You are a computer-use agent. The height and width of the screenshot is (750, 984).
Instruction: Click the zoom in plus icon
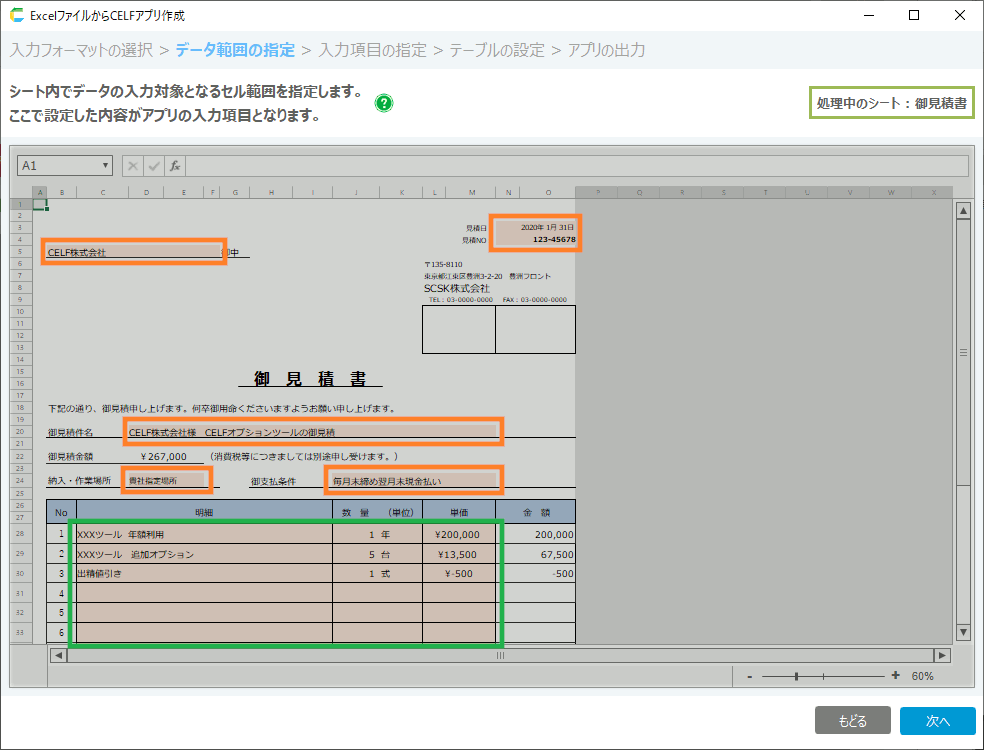(895, 676)
